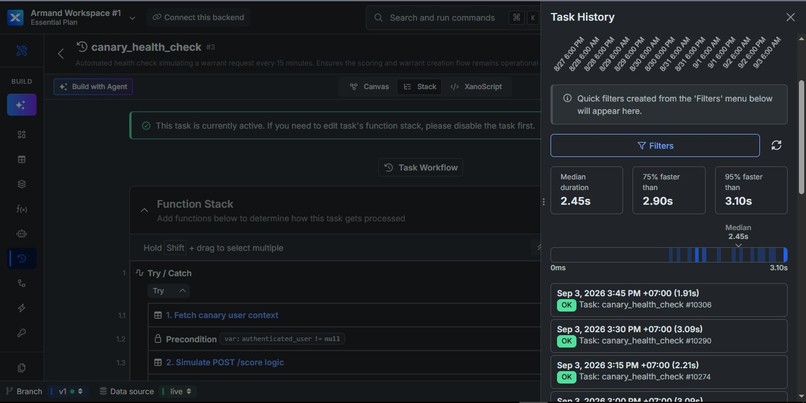Viewport: 806px width, 403px height.
Task: Open task run #10274 entry
Action: pos(669,371)
